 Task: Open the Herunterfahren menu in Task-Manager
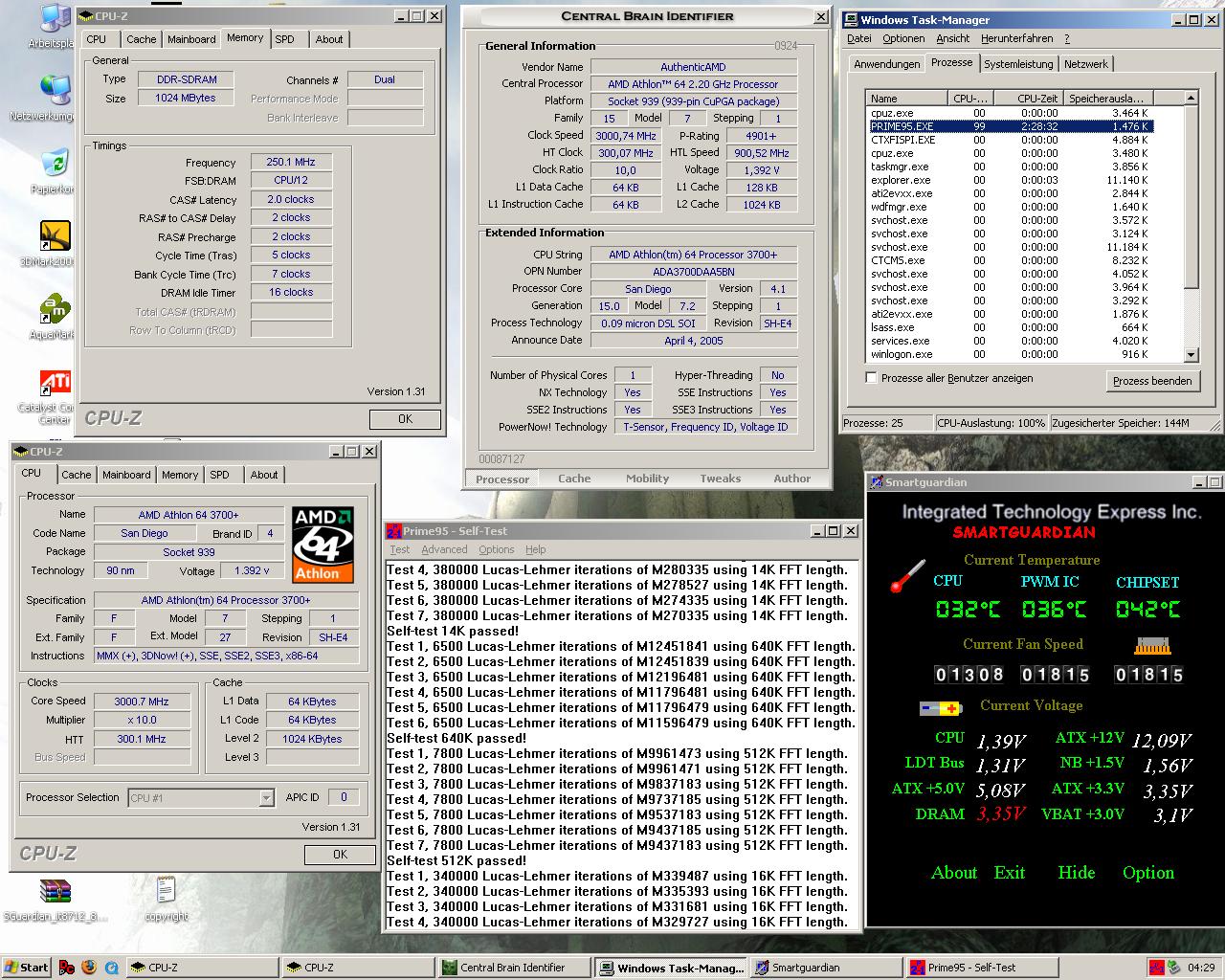click(1016, 38)
